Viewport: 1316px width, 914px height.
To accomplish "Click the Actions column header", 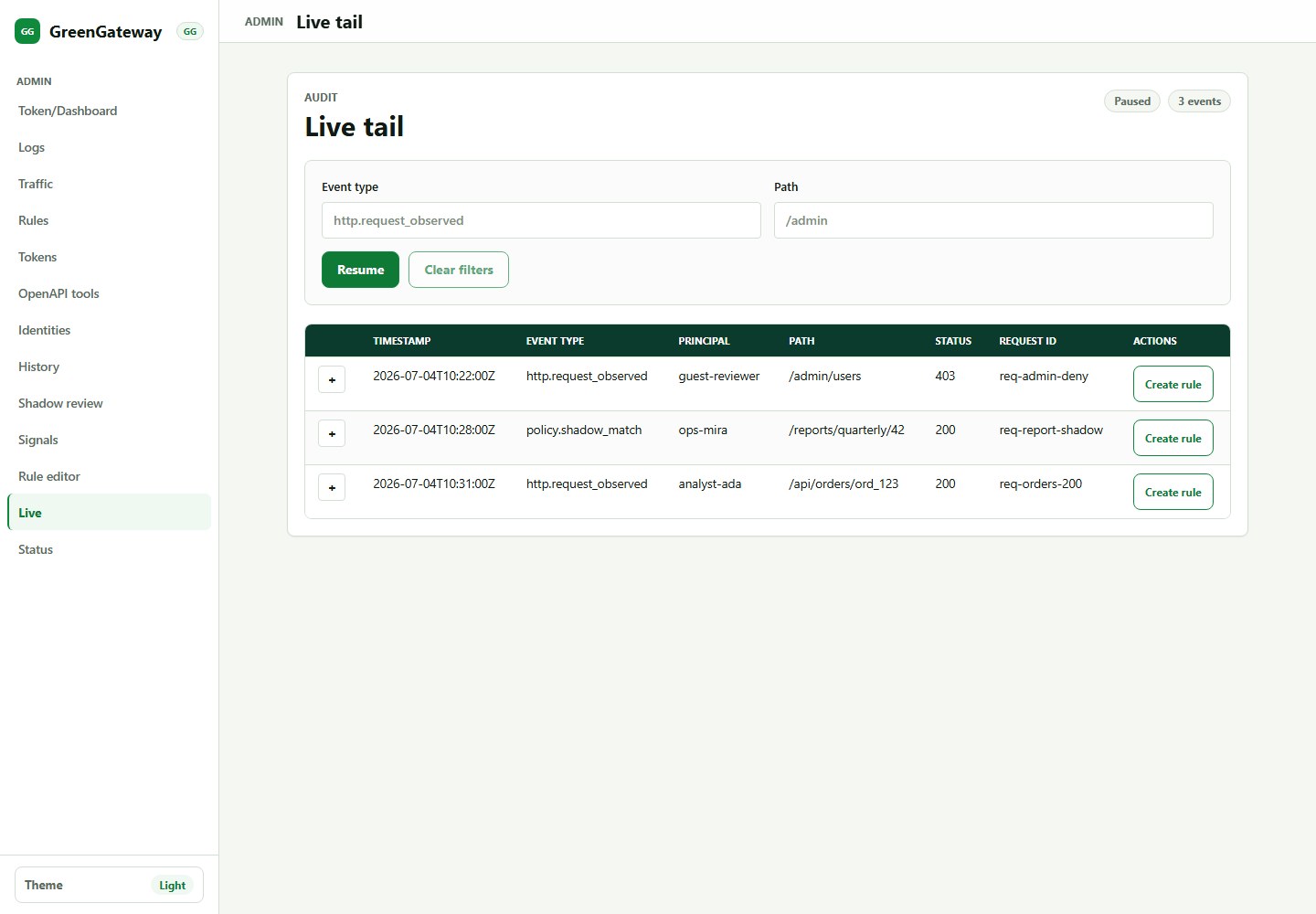I will (1155, 341).
